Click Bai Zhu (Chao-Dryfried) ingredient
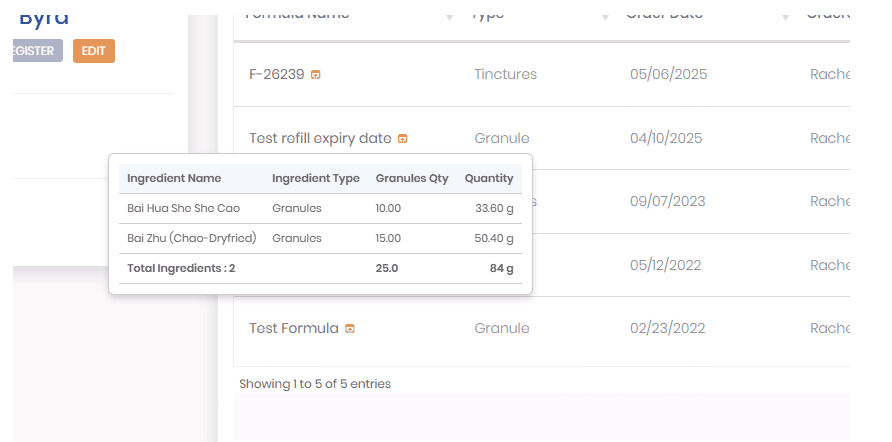The image size is (892, 442). 192,238
